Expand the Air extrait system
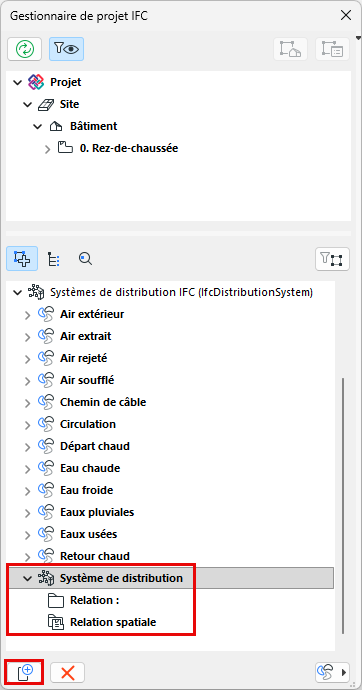The image size is (362, 690). [27, 337]
